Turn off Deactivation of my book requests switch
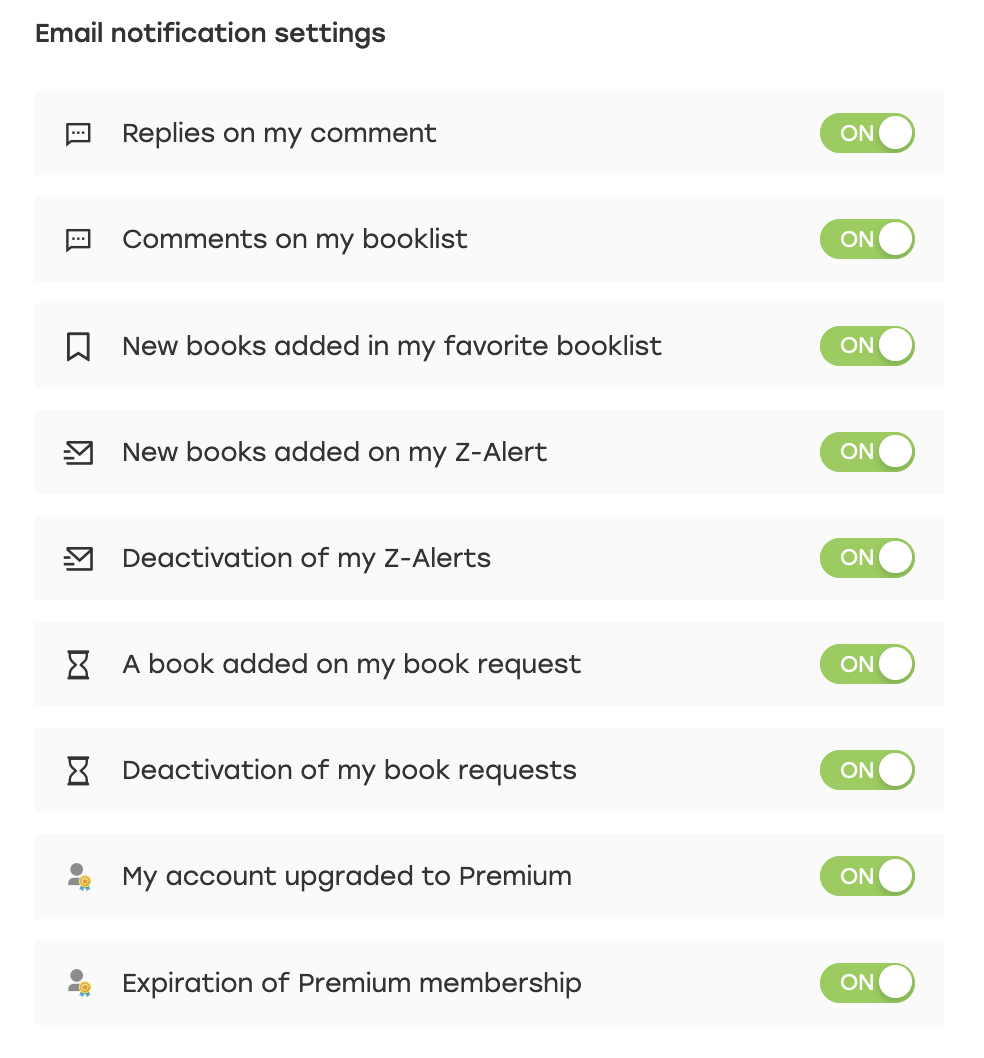This screenshot has width=984, height=1058. pos(867,770)
